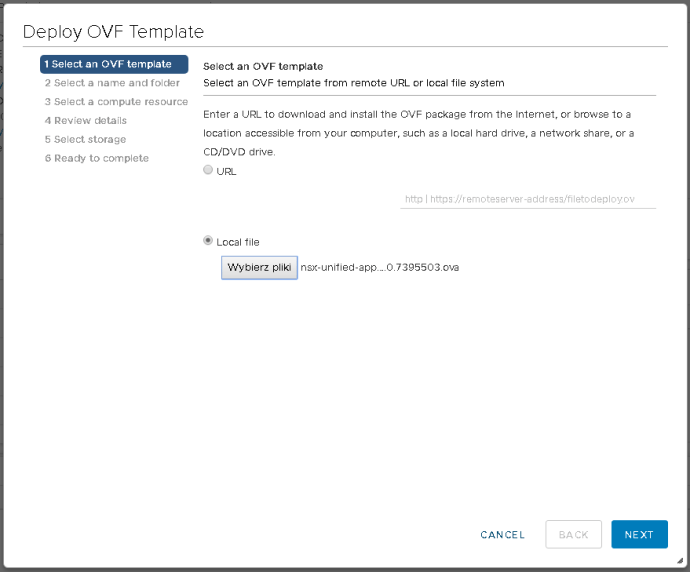Go to step 6 Ready to complete
Viewport: 690px width, 572px height.
pyautogui.click(x=96, y=159)
